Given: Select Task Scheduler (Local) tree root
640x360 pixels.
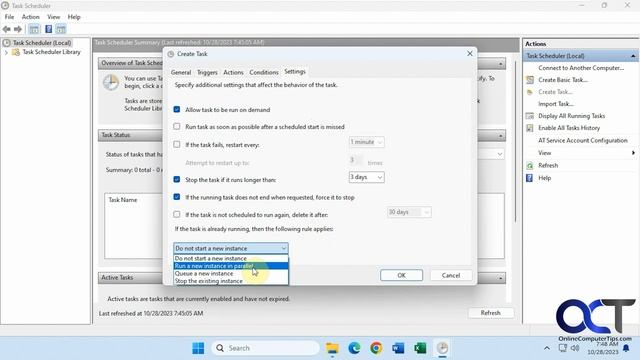Looking at the screenshot, I should [x=42, y=43].
